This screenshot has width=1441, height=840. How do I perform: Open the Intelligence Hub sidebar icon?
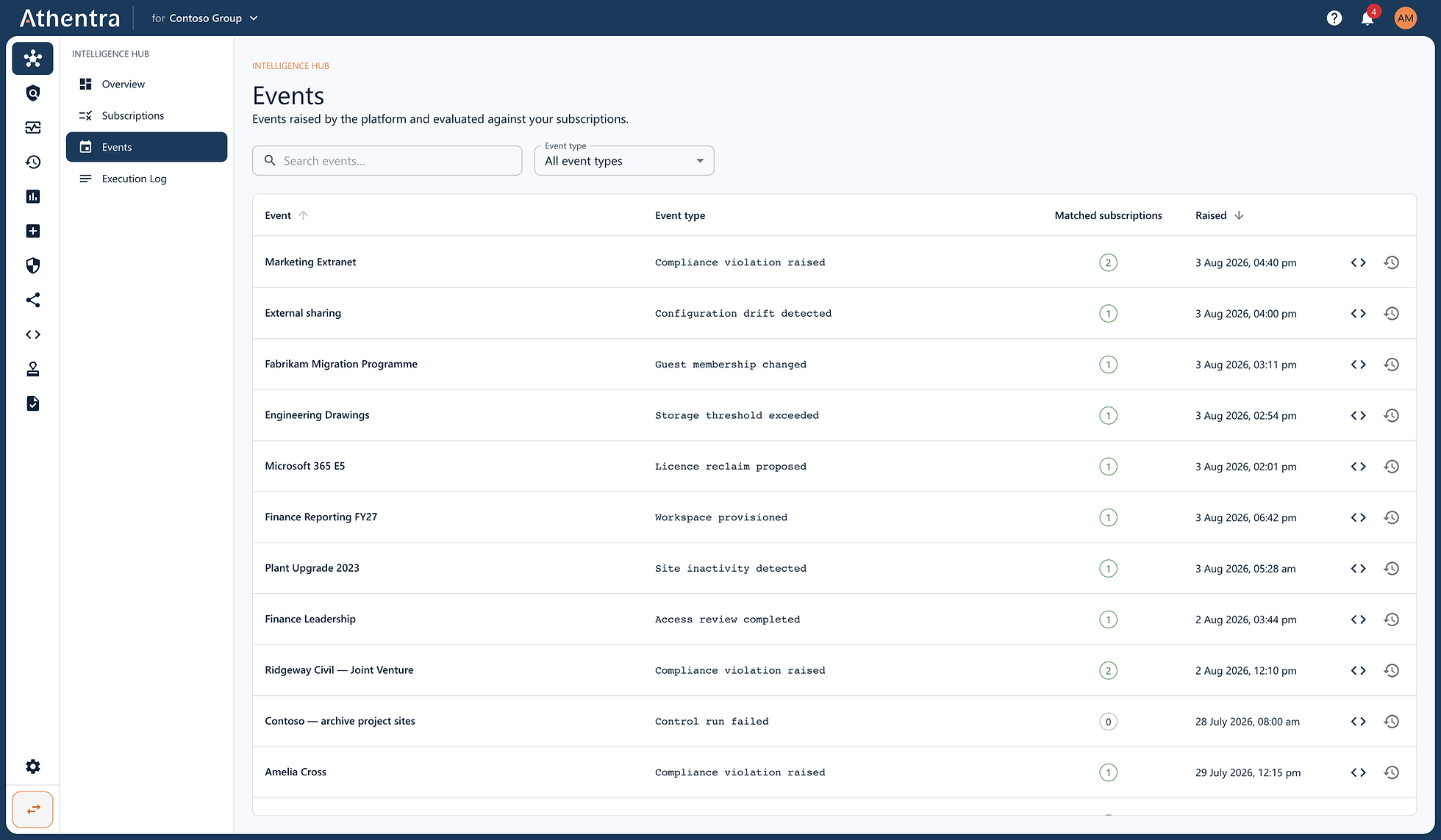(32, 58)
